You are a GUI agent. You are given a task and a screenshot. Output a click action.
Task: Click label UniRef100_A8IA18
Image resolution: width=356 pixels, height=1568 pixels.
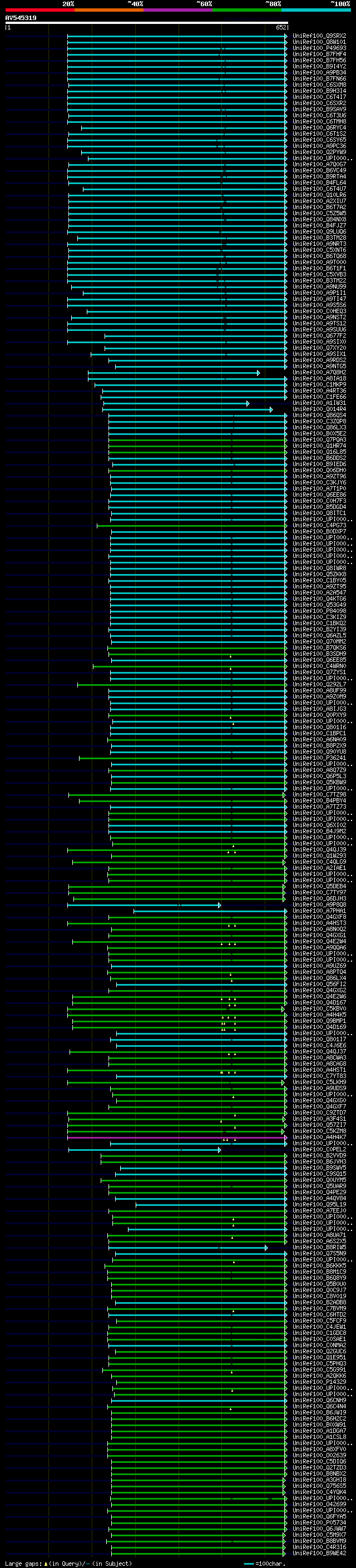click(319, 379)
